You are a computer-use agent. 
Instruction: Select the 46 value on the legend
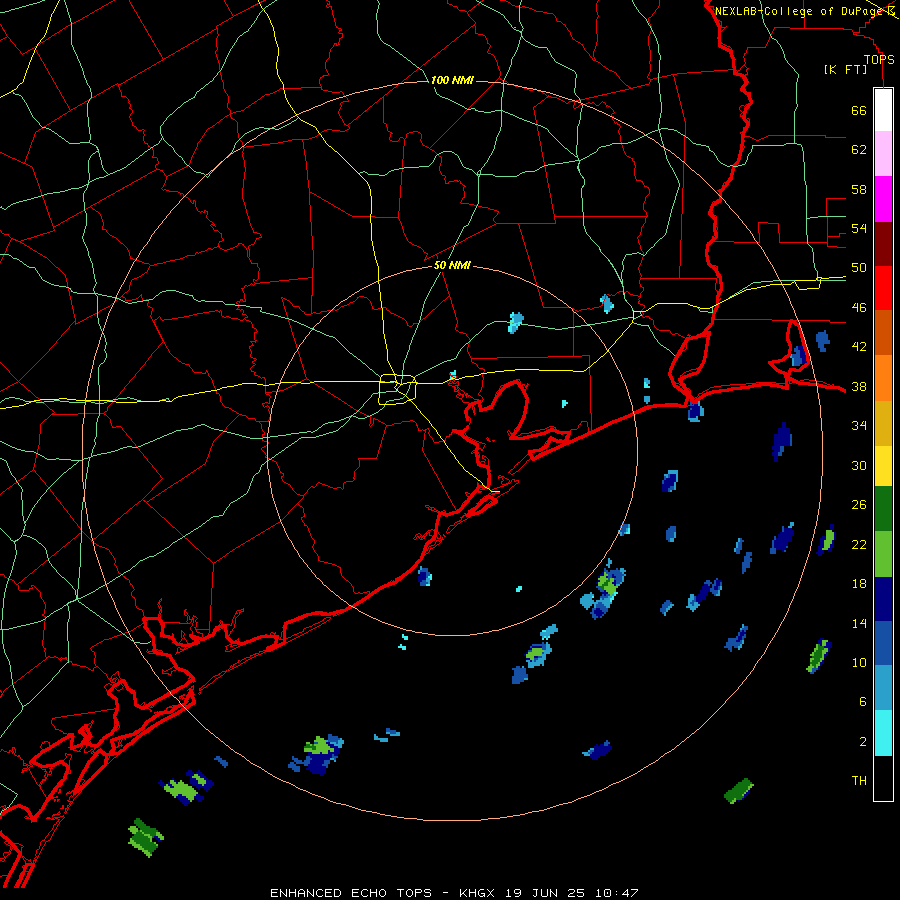point(859,308)
